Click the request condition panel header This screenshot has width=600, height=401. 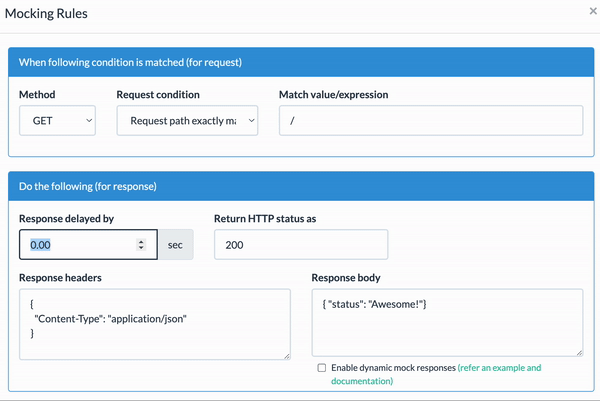click(x=301, y=62)
